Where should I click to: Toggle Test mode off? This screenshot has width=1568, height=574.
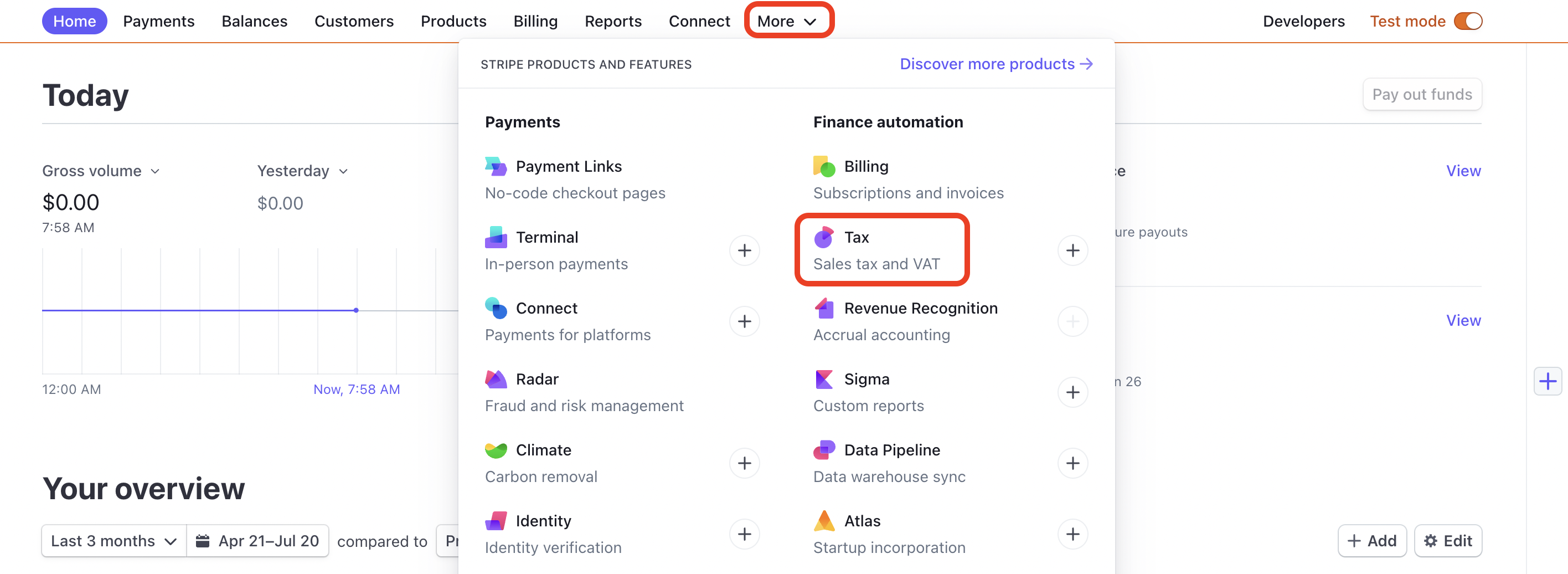1469,20
